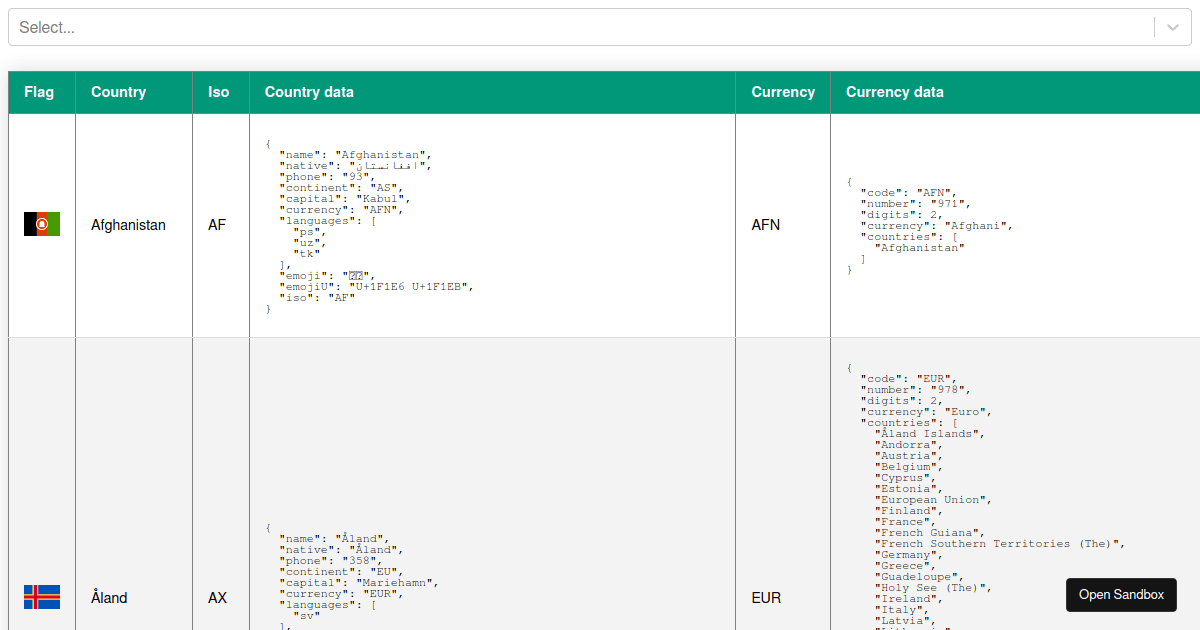Viewport: 1200px width, 630px height.
Task: Click the Åland flag icon
Action: tap(41, 597)
